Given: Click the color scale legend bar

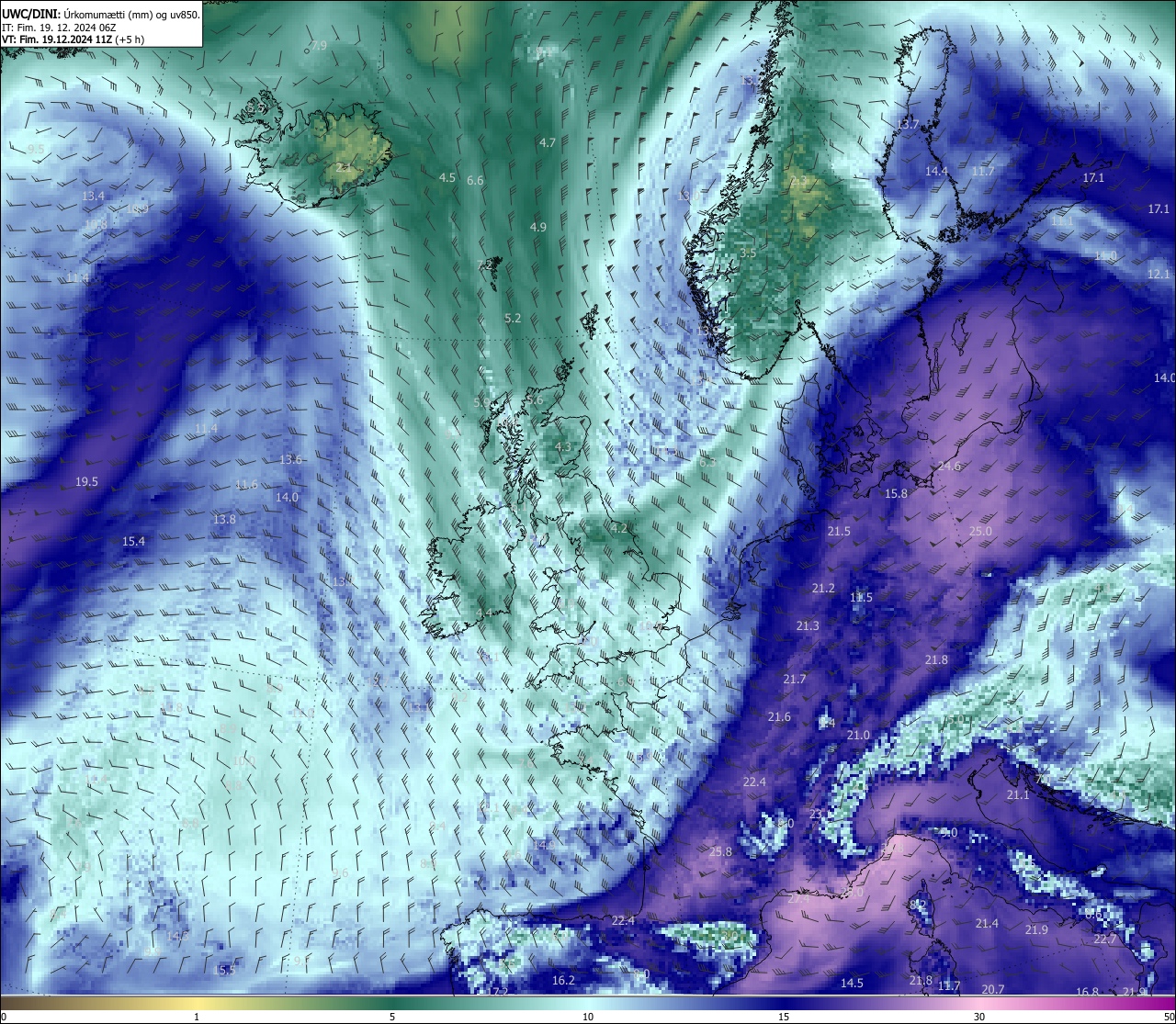Looking at the screenshot, I should pyautogui.click(x=588, y=1002).
